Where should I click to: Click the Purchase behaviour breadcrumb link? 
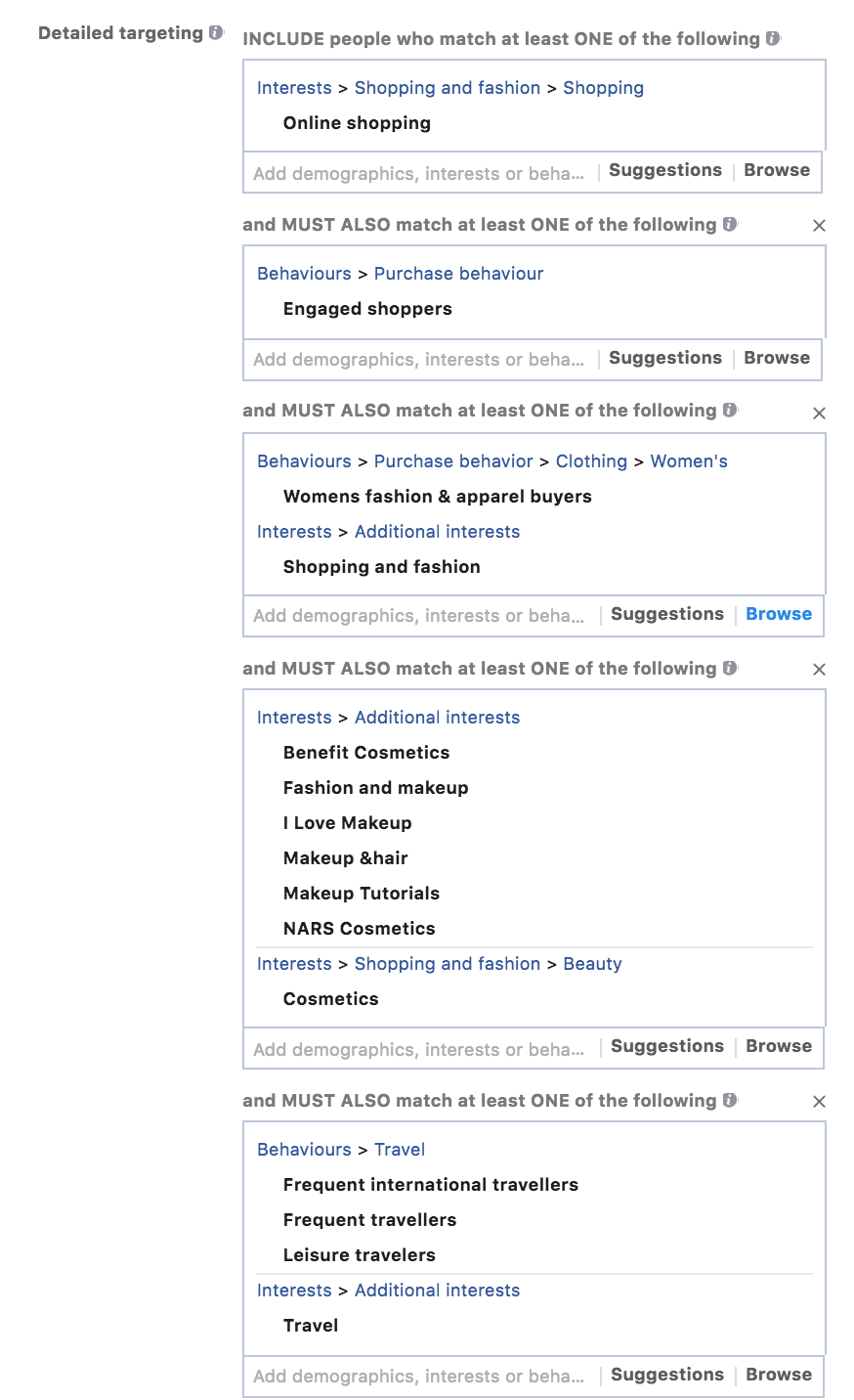pos(458,274)
